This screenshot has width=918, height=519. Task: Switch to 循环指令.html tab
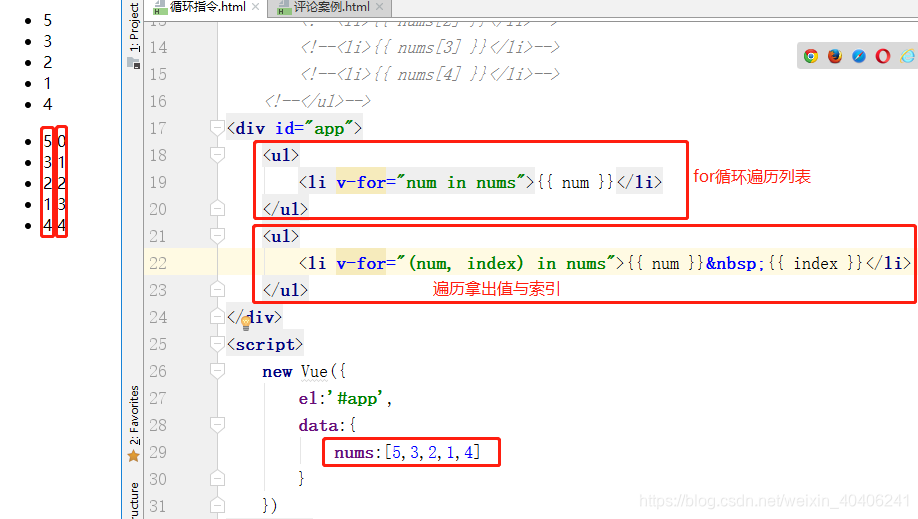tap(207, 7)
